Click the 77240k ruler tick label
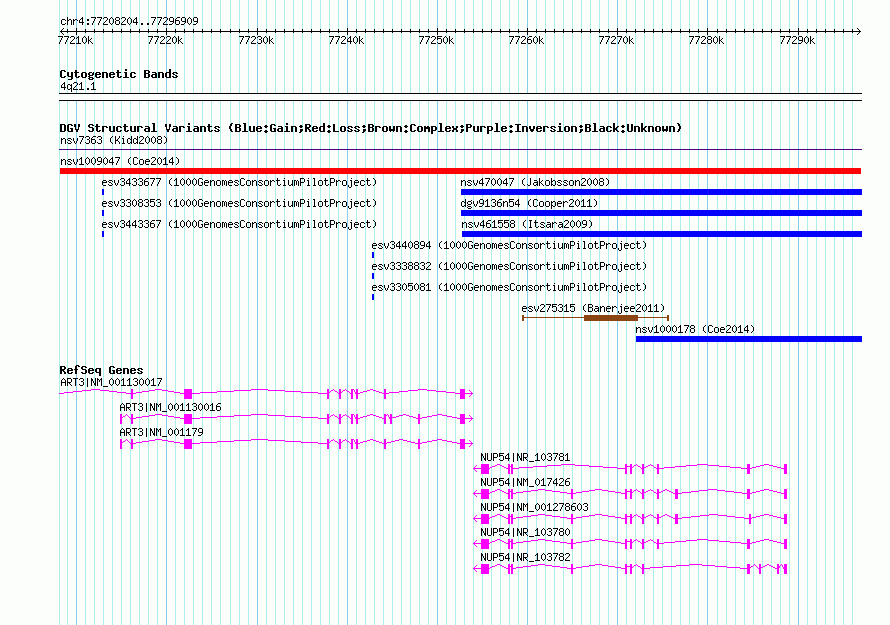The image size is (890, 625). click(346, 40)
